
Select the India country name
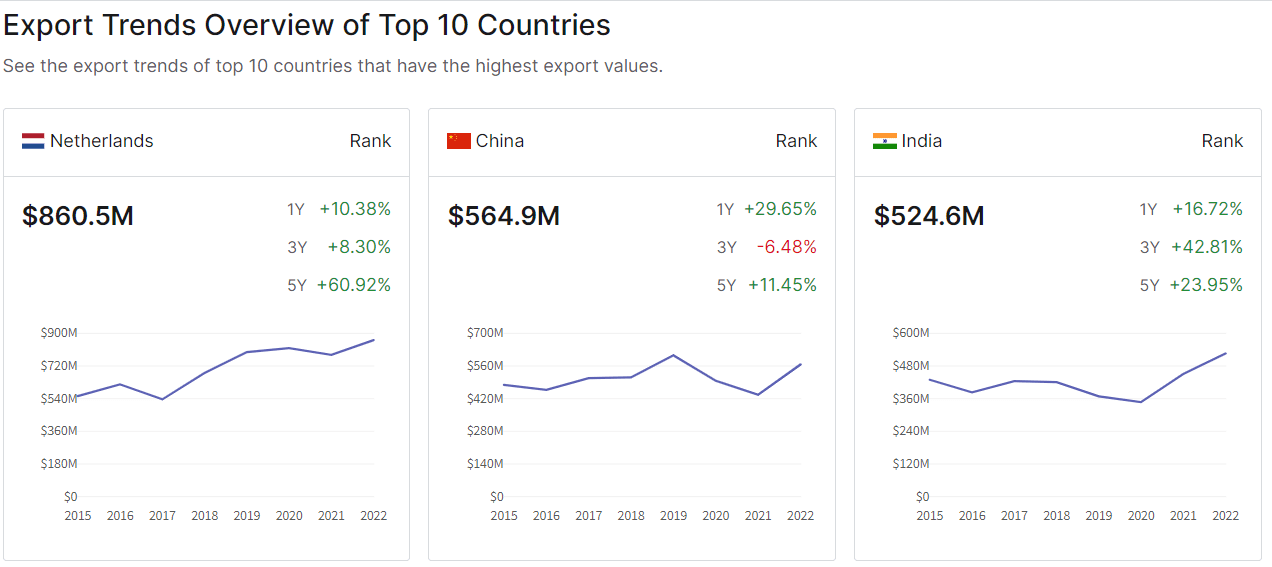pos(922,141)
